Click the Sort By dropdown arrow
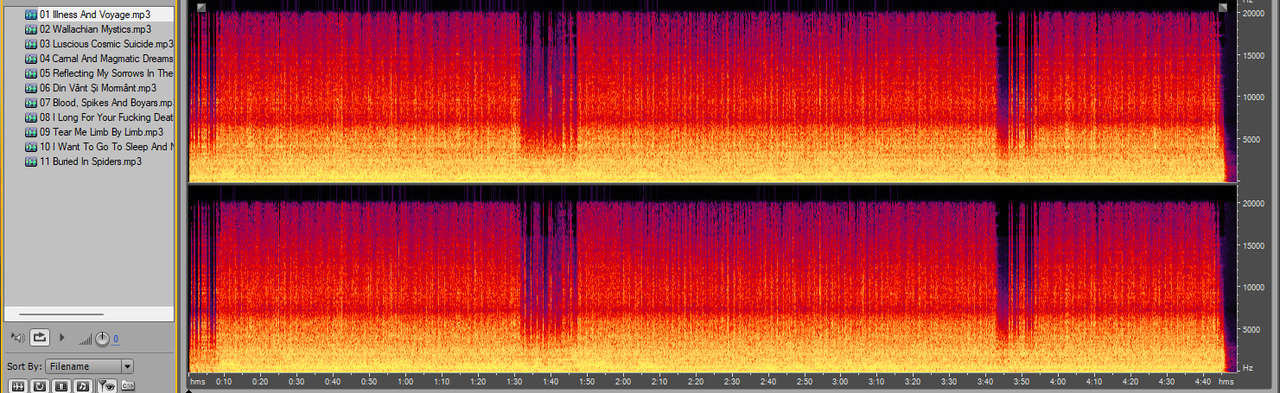Screen dimensions: 1280x393 [x=127, y=366]
